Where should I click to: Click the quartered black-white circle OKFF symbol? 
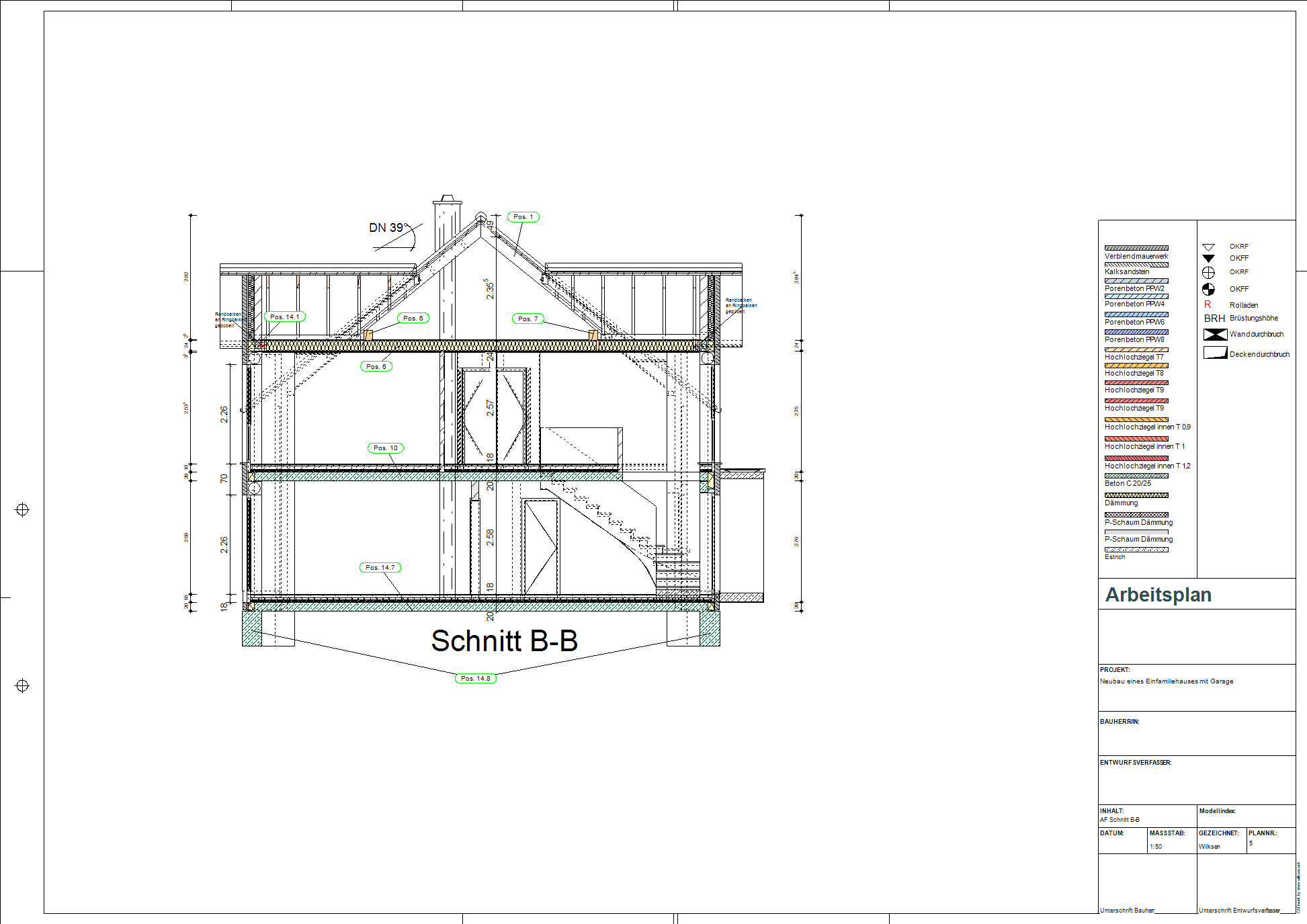click(x=1208, y=289)
